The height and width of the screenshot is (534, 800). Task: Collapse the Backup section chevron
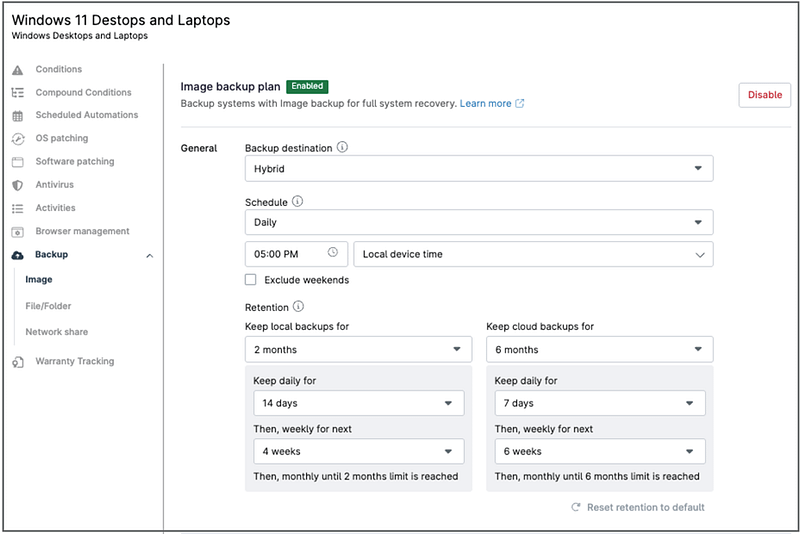click(x=149, y=256)
